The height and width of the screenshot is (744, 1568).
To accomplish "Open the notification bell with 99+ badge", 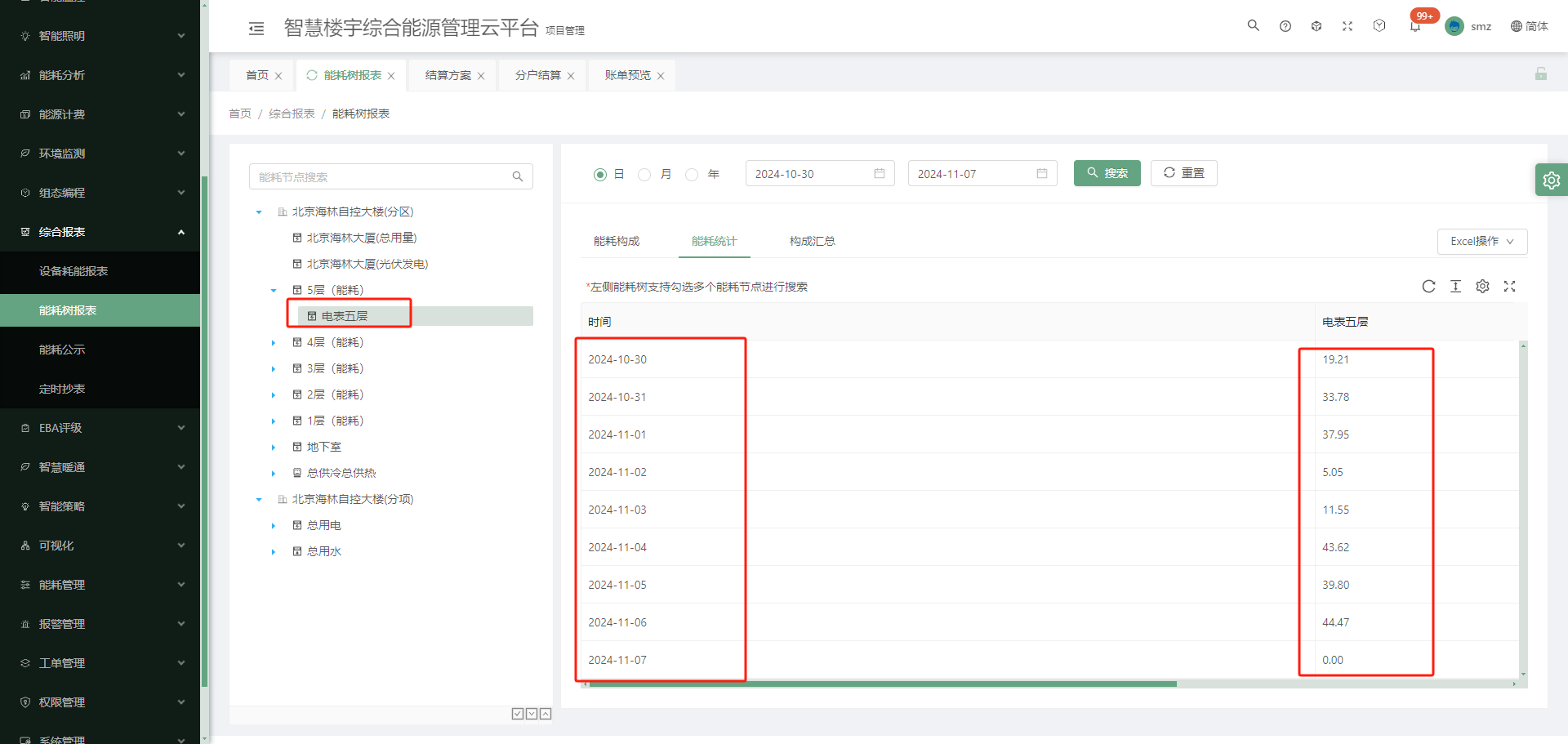I will point(1415,26).
